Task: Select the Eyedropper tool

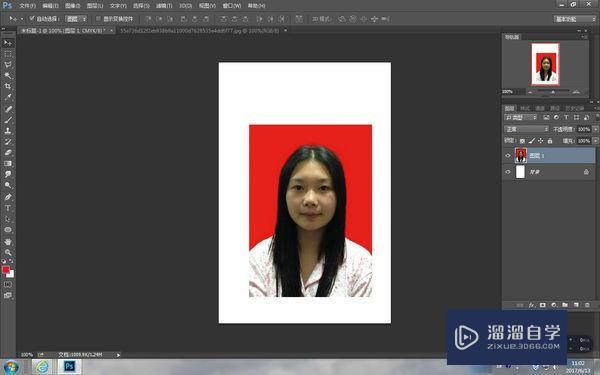Action: coord(8,97)
